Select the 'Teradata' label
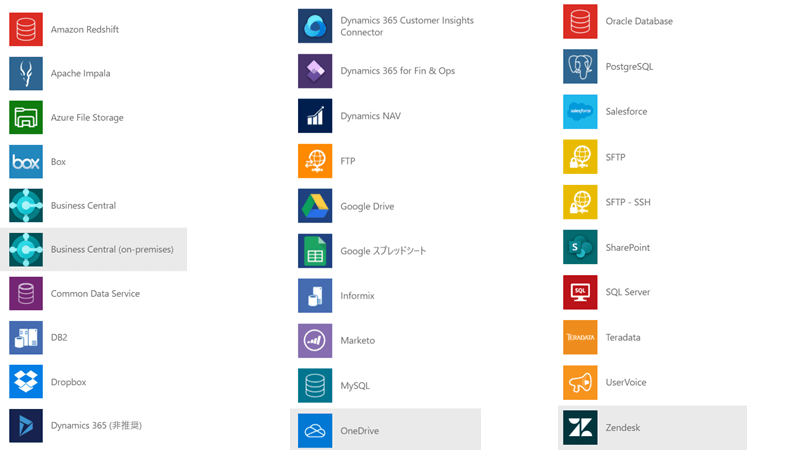 pyautogui.click(x=623, y=337)
